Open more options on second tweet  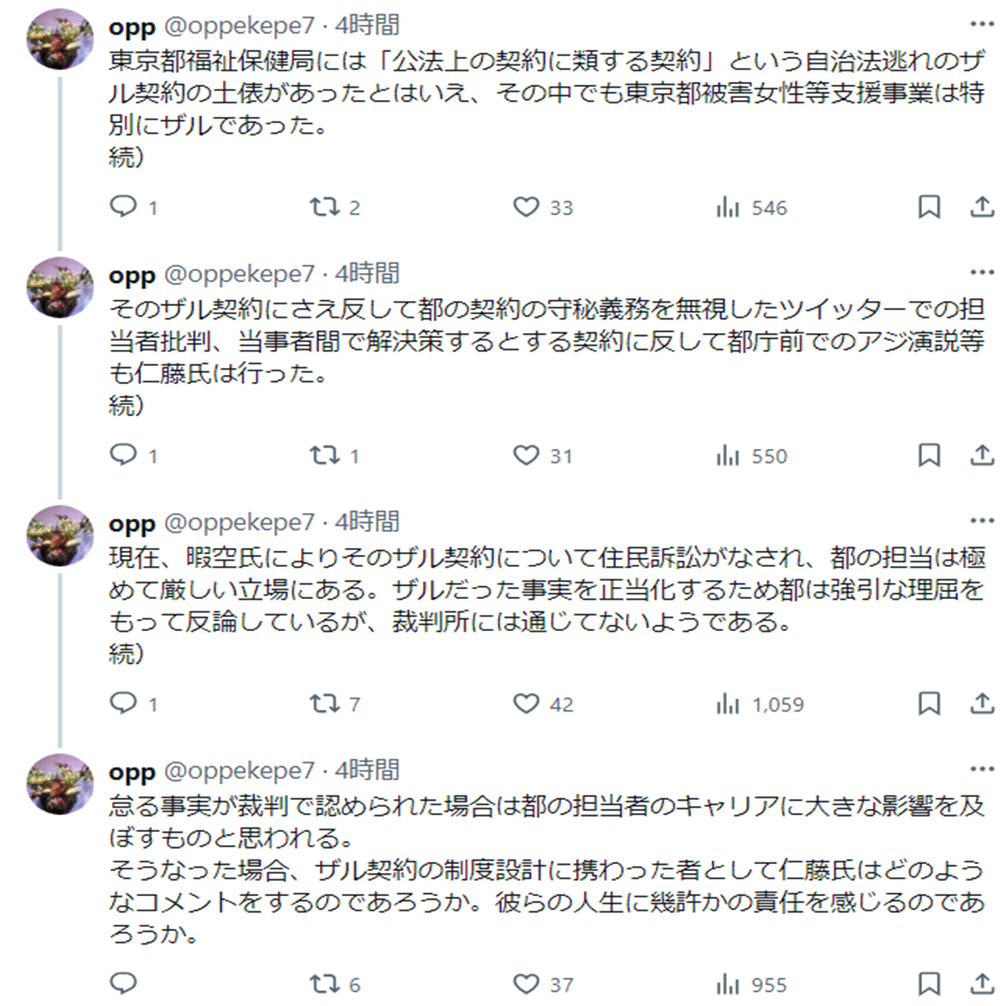click(x=982, y=273)
